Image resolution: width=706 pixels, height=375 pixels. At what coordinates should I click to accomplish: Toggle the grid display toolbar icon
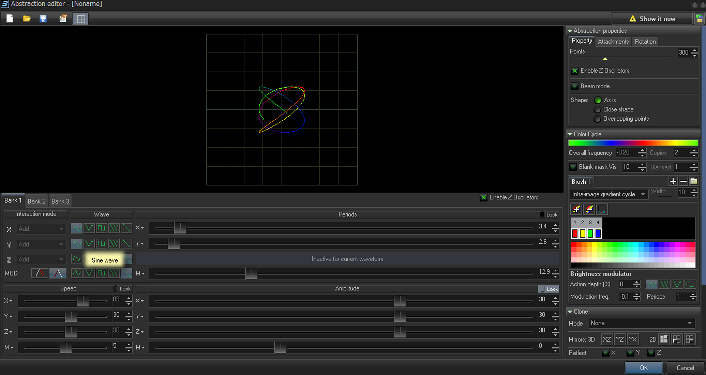81,18
